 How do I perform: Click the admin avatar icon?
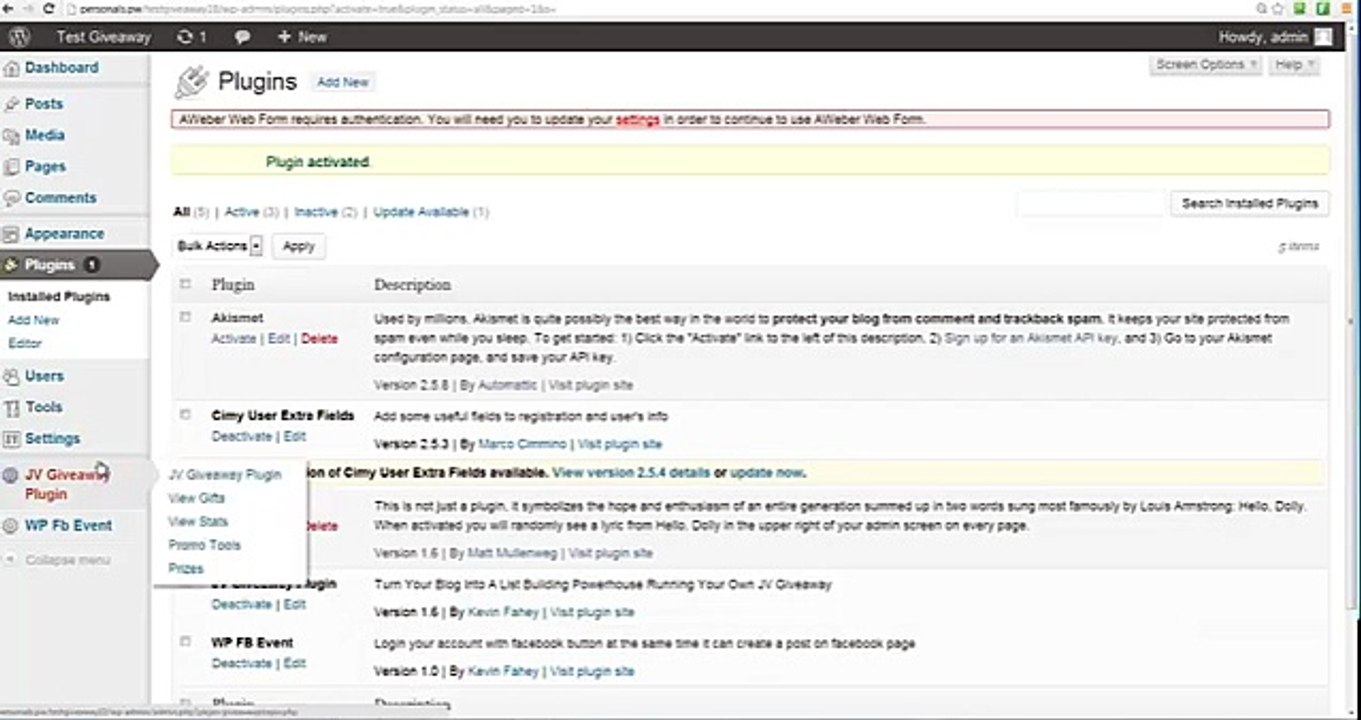tap(1323, 37)
